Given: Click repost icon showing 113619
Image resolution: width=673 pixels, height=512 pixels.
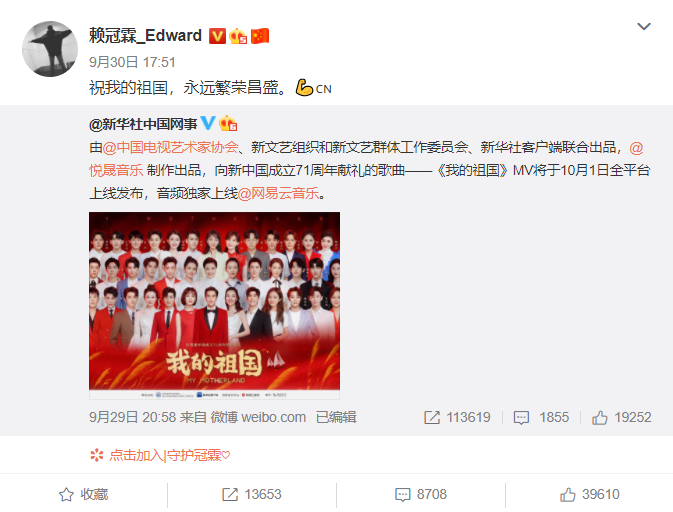Looking at the screenshot, I should [x=457, y=417].
